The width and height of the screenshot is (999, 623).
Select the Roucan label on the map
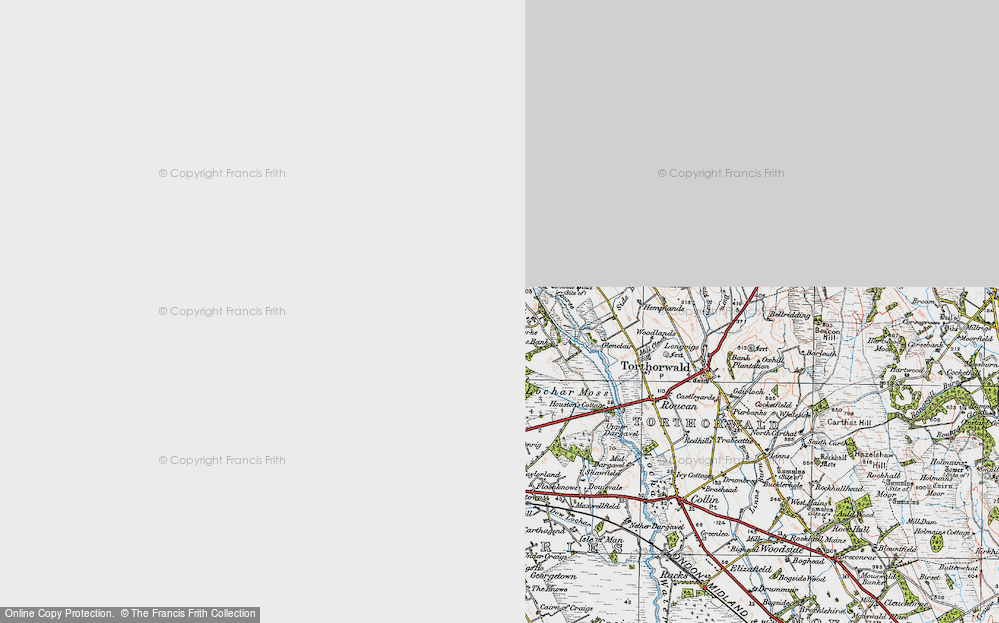[679, 406]
